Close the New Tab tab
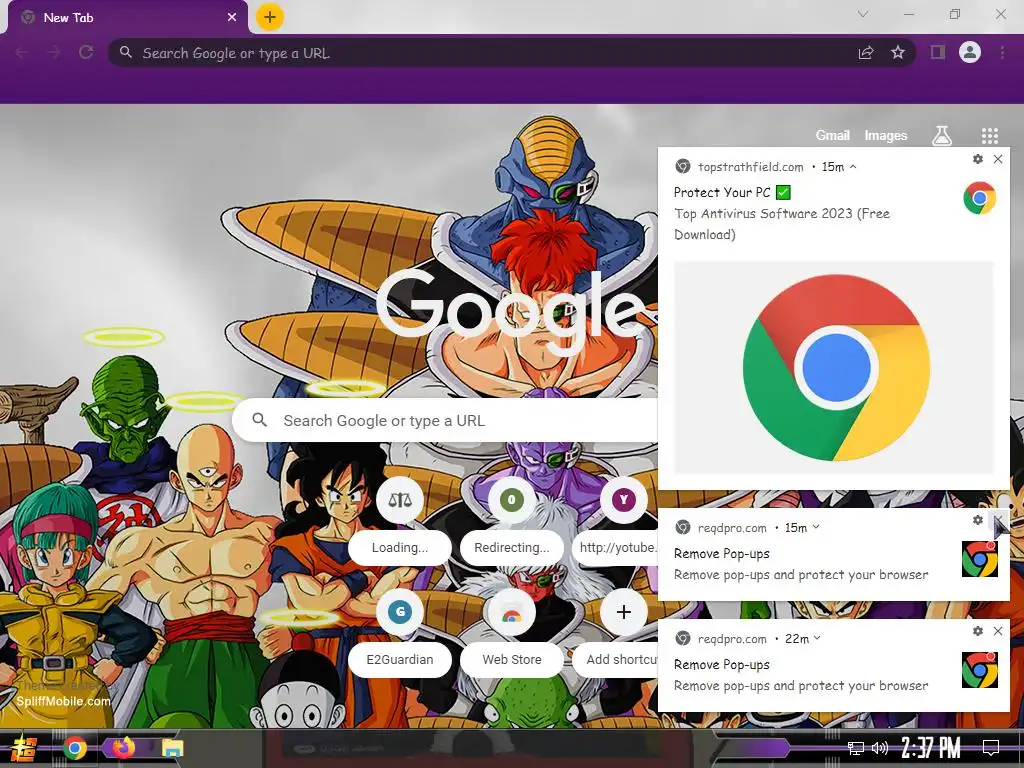The height and width of the screenshot is (768, 1024). coord(232,18)
